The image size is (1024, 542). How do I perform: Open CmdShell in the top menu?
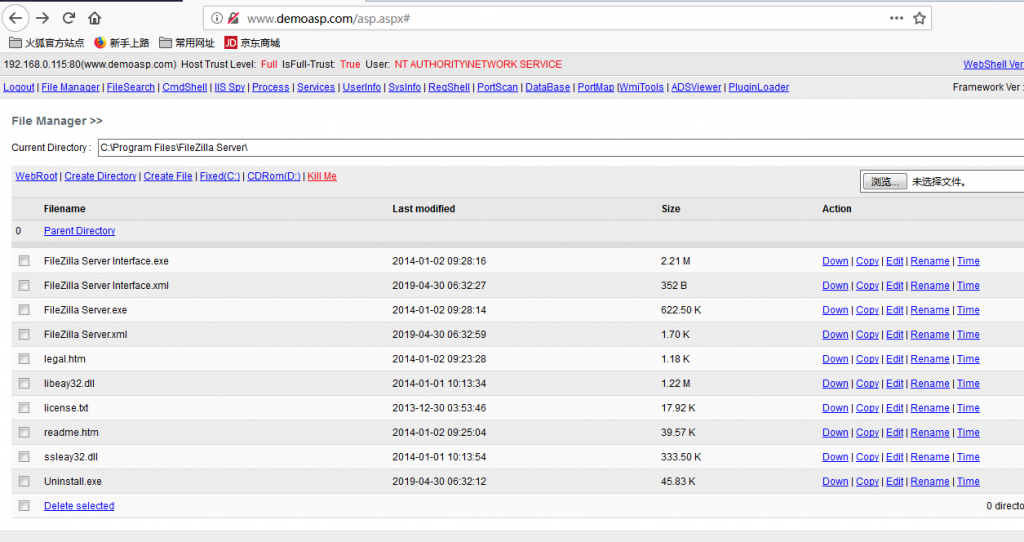[185, 87]
